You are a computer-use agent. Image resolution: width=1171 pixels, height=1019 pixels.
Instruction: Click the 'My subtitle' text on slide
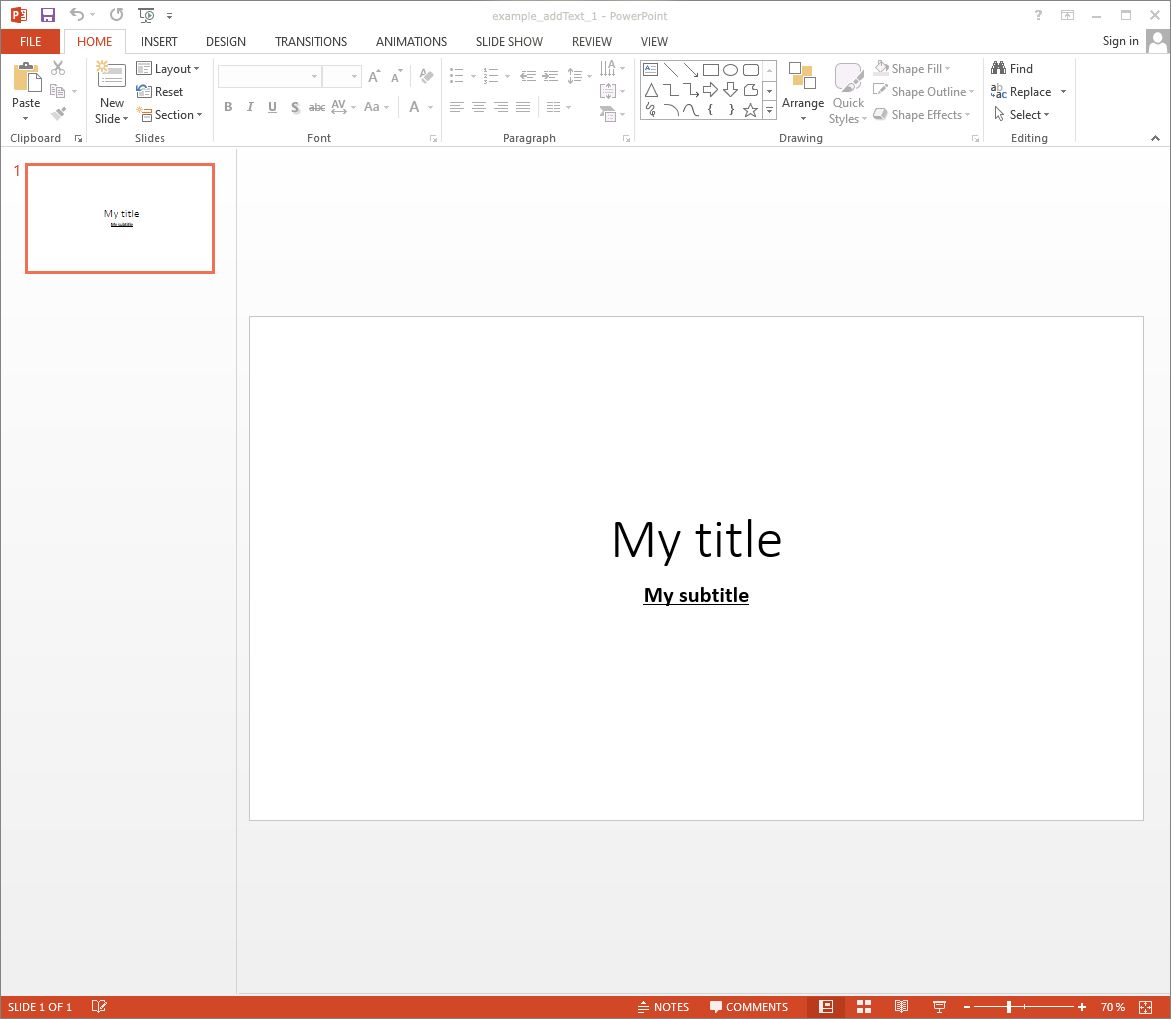696,595
